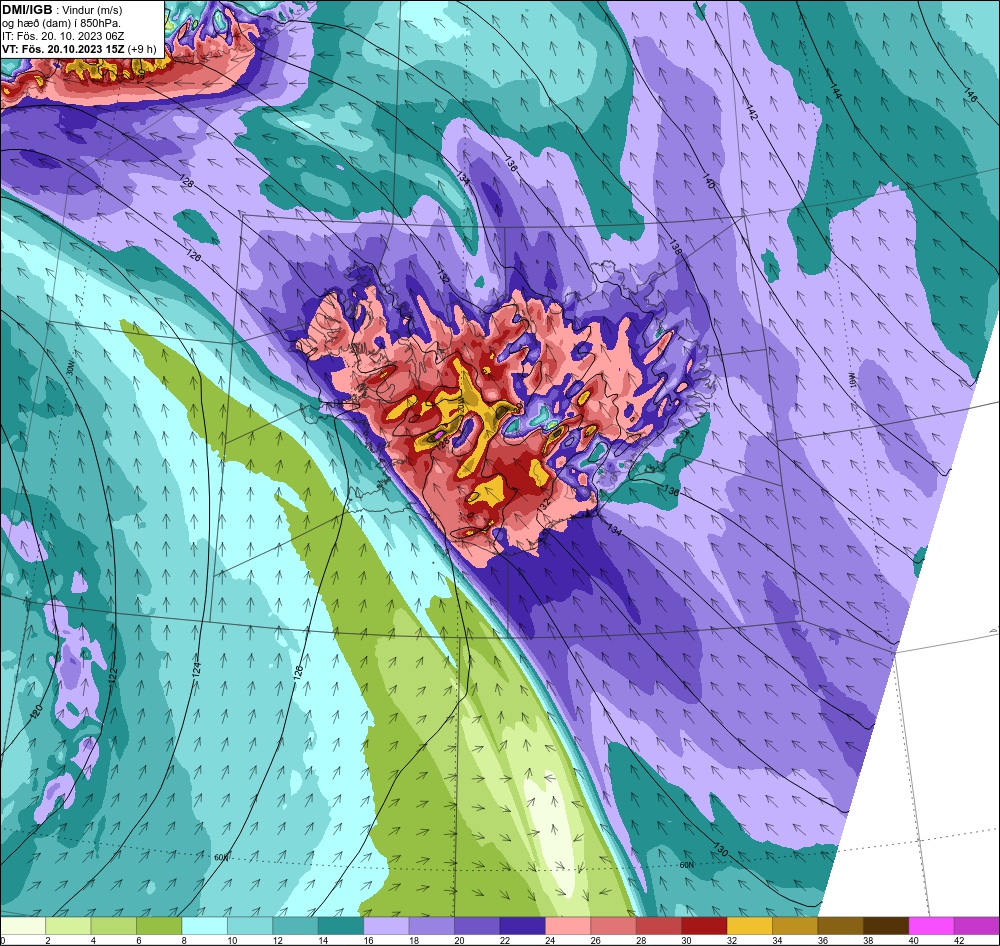Select the 32–34 m/s yellow-gold legend swatch

coord(749,926)
